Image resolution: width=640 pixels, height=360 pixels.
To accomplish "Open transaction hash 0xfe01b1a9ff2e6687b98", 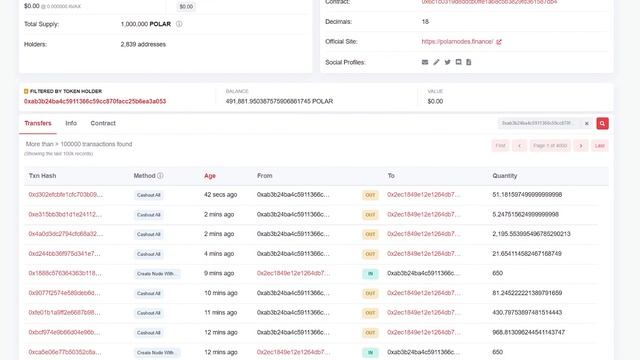I will (x=64, y=313).
